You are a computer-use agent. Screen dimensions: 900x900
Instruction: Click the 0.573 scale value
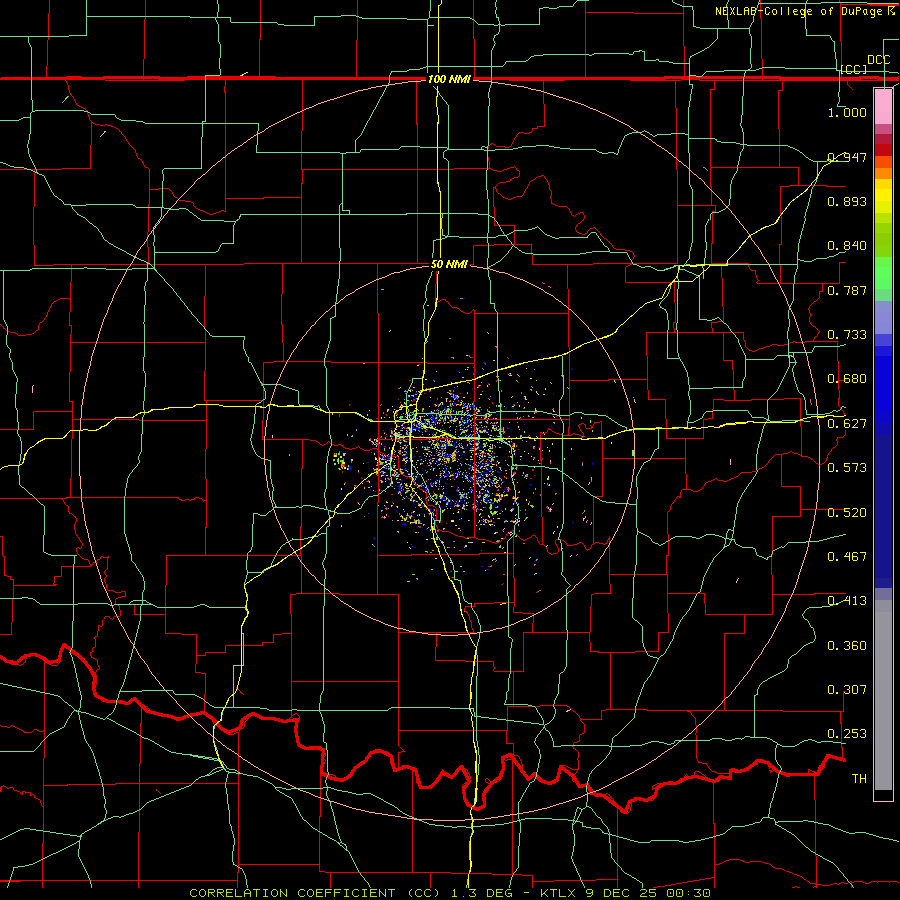(x=847, y=468)
